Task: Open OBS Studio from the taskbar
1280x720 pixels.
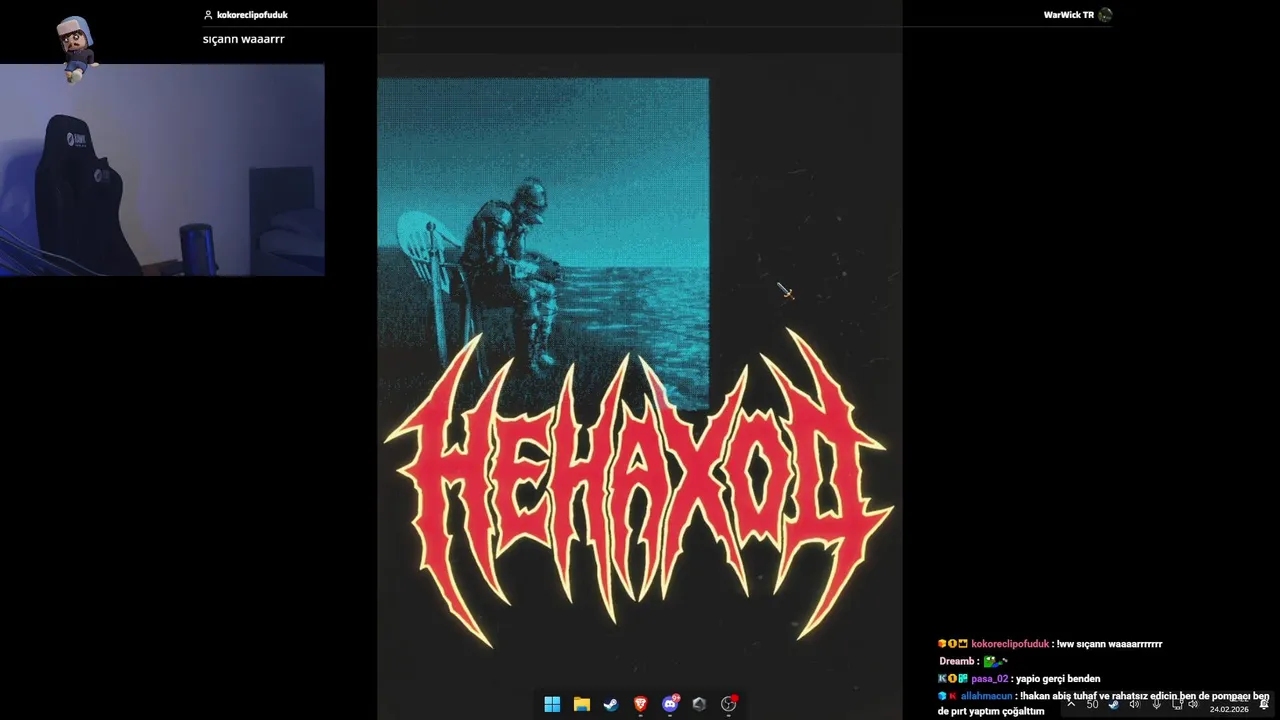Action: pos(729,704)
